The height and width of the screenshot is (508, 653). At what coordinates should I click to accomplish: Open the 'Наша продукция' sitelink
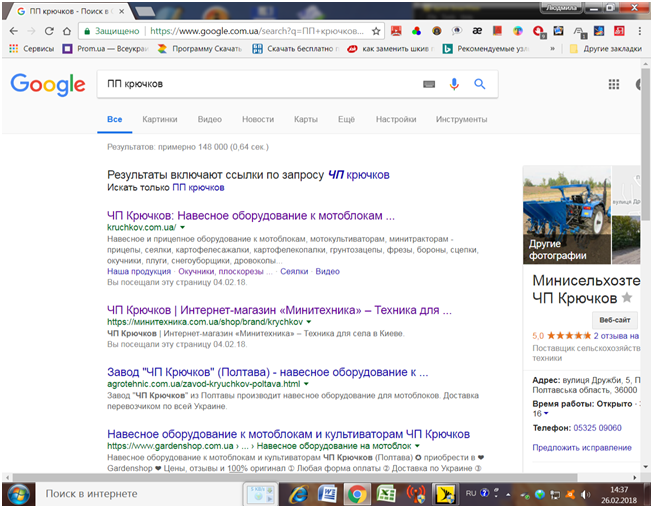point(139,271)
